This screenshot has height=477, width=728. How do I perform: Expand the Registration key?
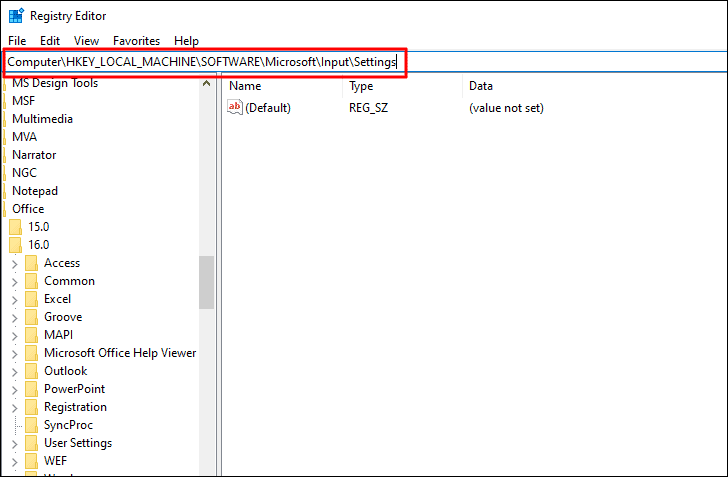coord(14,408)
